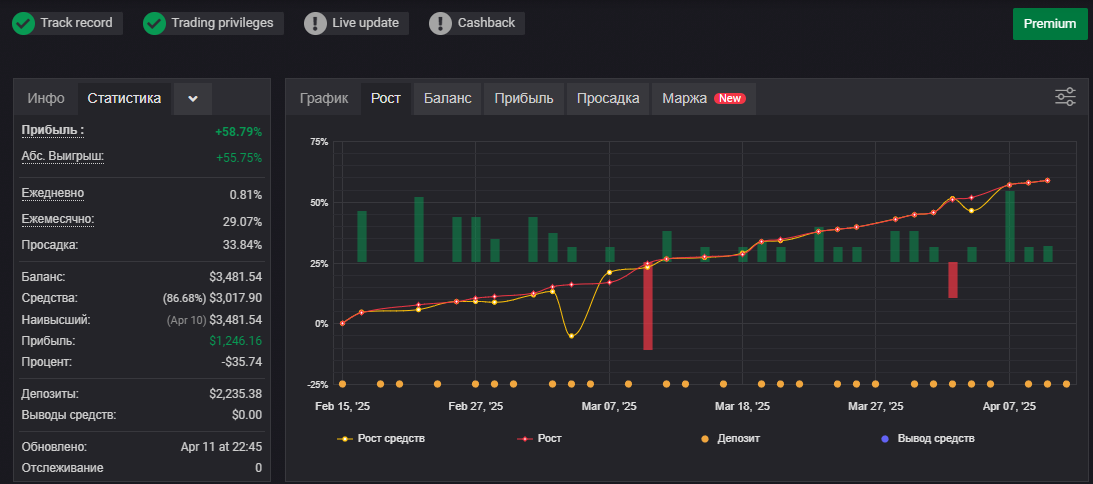Screen dimensions: 1093x484
Task: Switch to the Баланс chart tab
Action: [448, 98]
